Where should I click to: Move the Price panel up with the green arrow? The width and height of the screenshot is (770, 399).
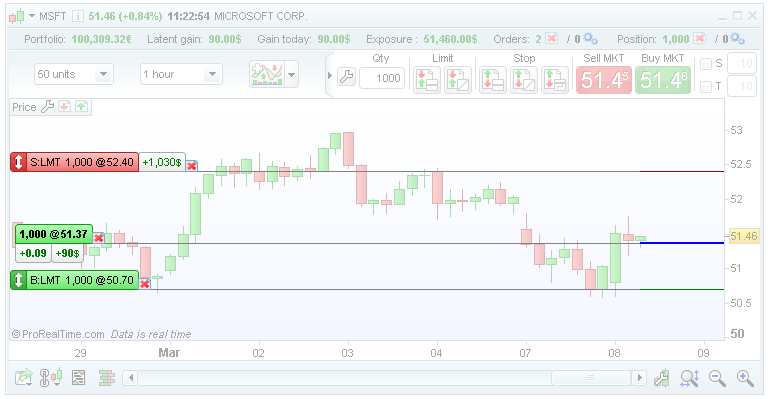(x=82, y=106)
